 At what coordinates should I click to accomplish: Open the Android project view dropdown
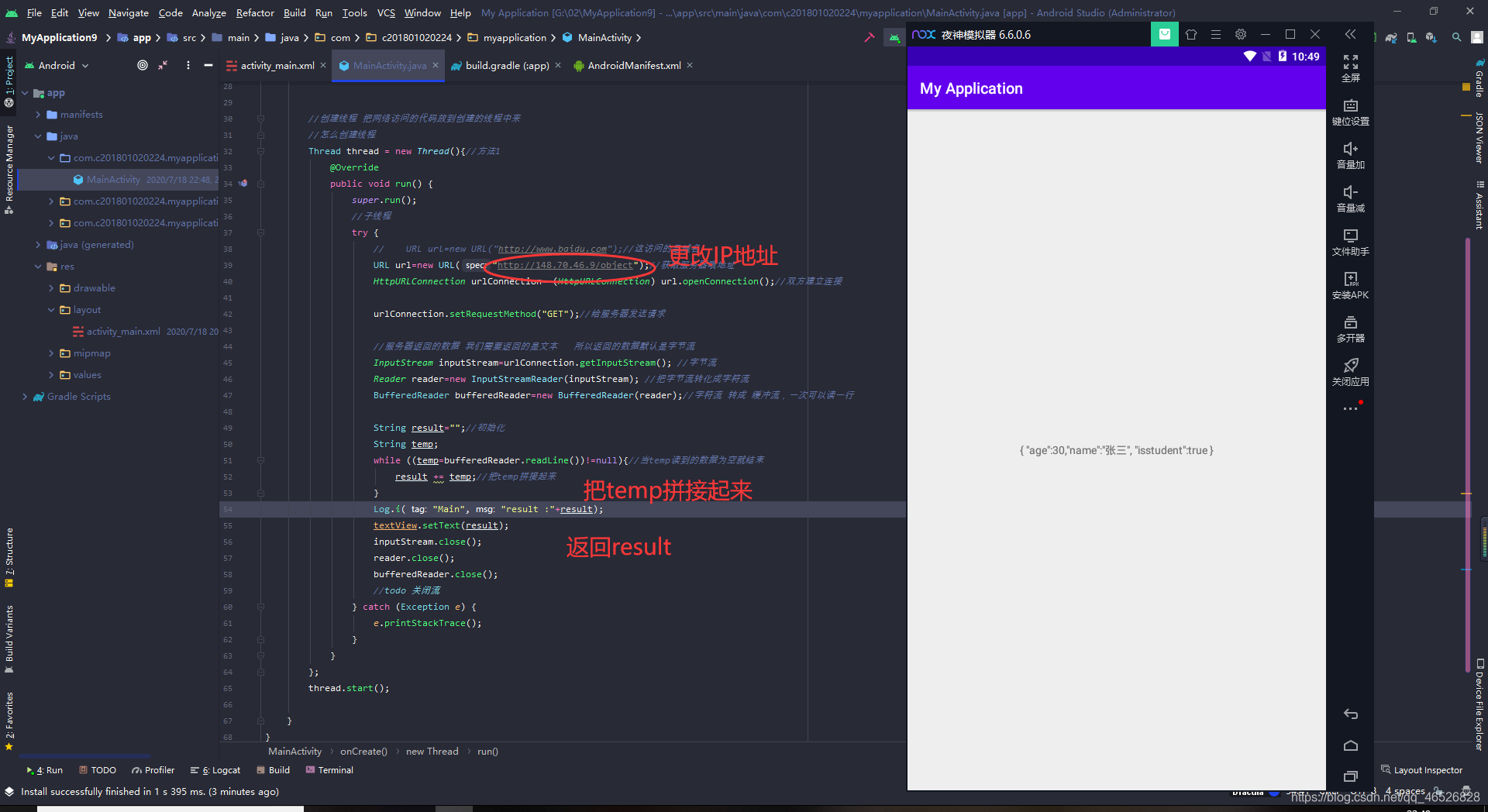pos(57,65)
